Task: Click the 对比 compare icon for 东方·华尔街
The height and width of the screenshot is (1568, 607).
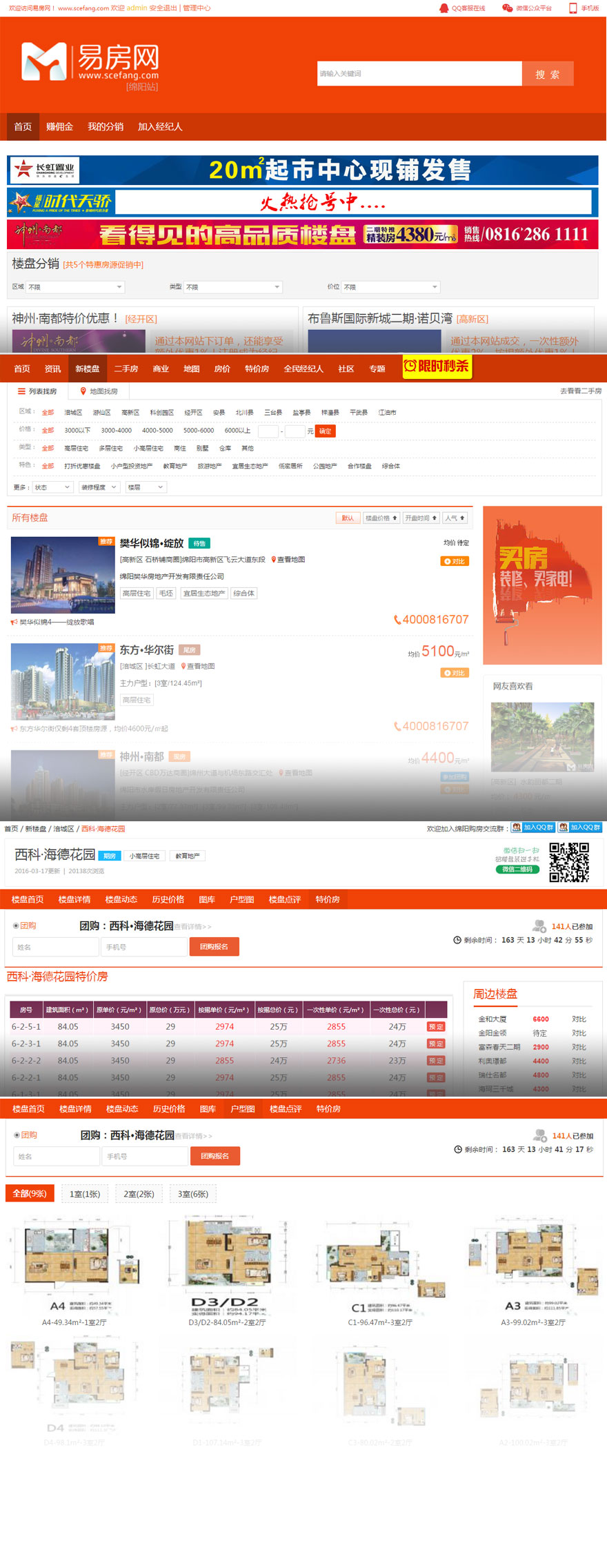Action: 455,673
